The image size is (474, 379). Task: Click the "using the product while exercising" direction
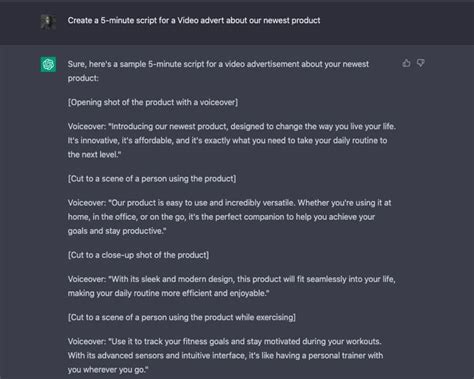tap(182, 317)
